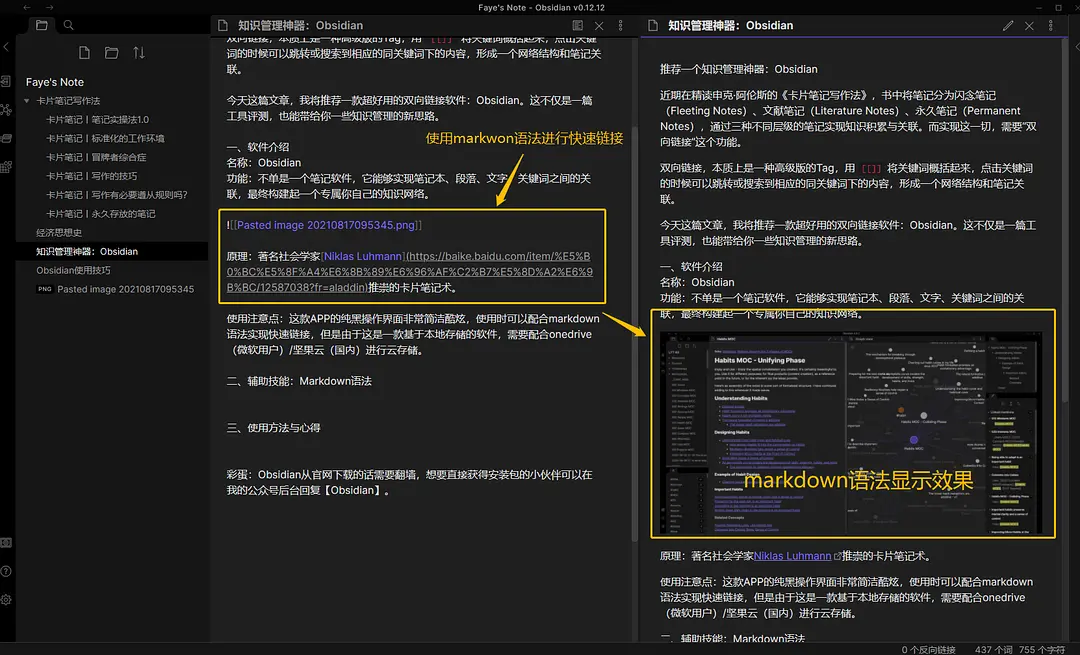Create a new note with the page icon
The width and height of the screenshot is (1080, 655).
(84, 53)
